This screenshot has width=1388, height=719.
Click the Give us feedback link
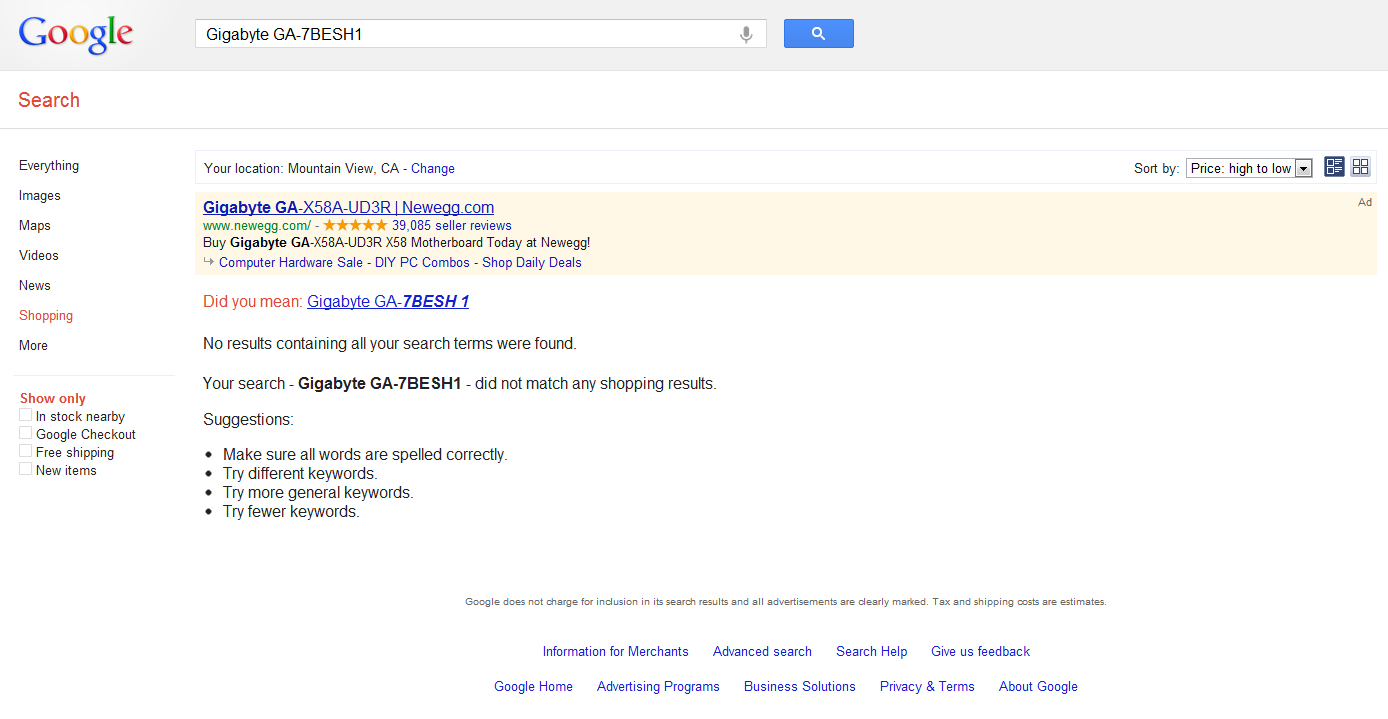[x=980, y=652]
